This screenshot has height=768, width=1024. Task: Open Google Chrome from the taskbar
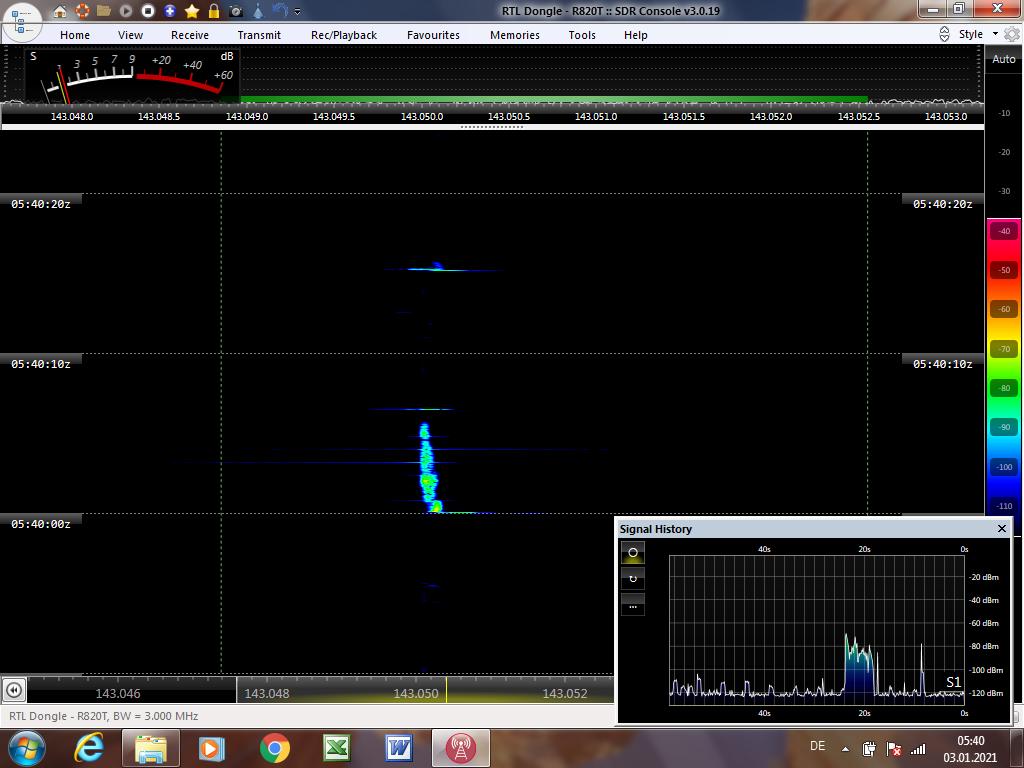(x=274, y=748)
